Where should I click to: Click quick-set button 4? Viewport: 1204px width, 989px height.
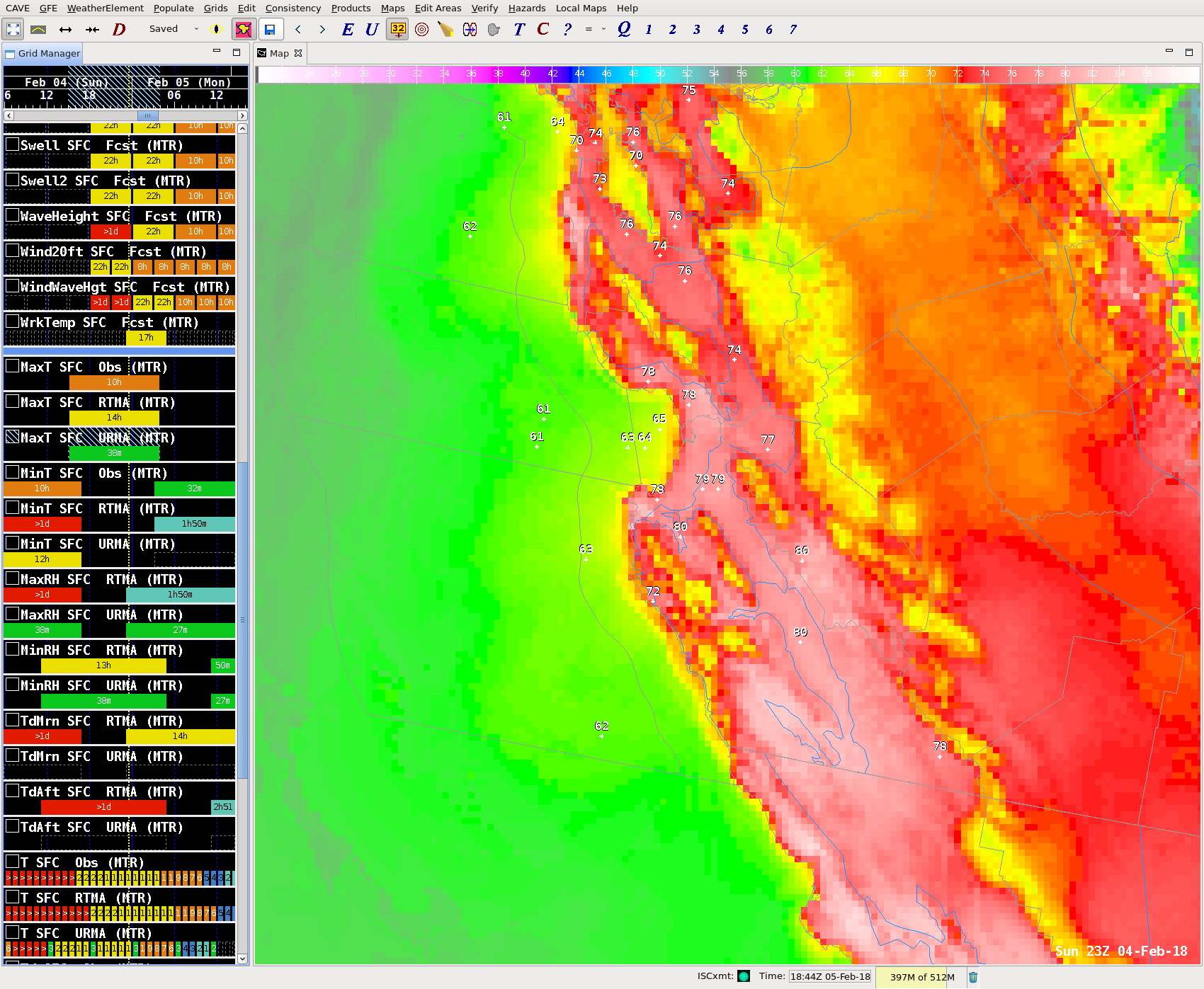click(720, 29)
